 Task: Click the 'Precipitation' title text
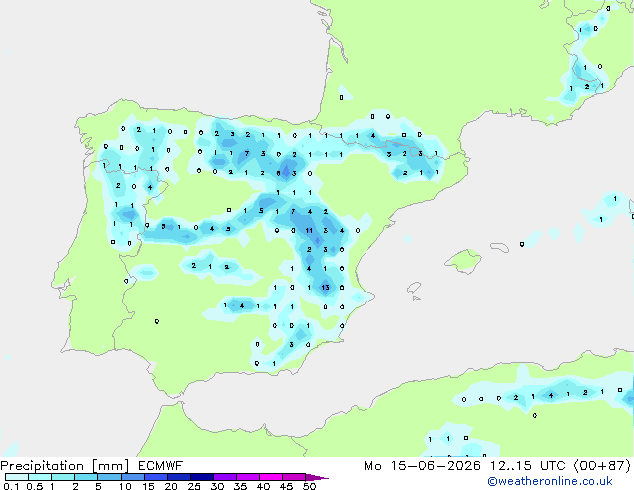(x=42, y=466)
